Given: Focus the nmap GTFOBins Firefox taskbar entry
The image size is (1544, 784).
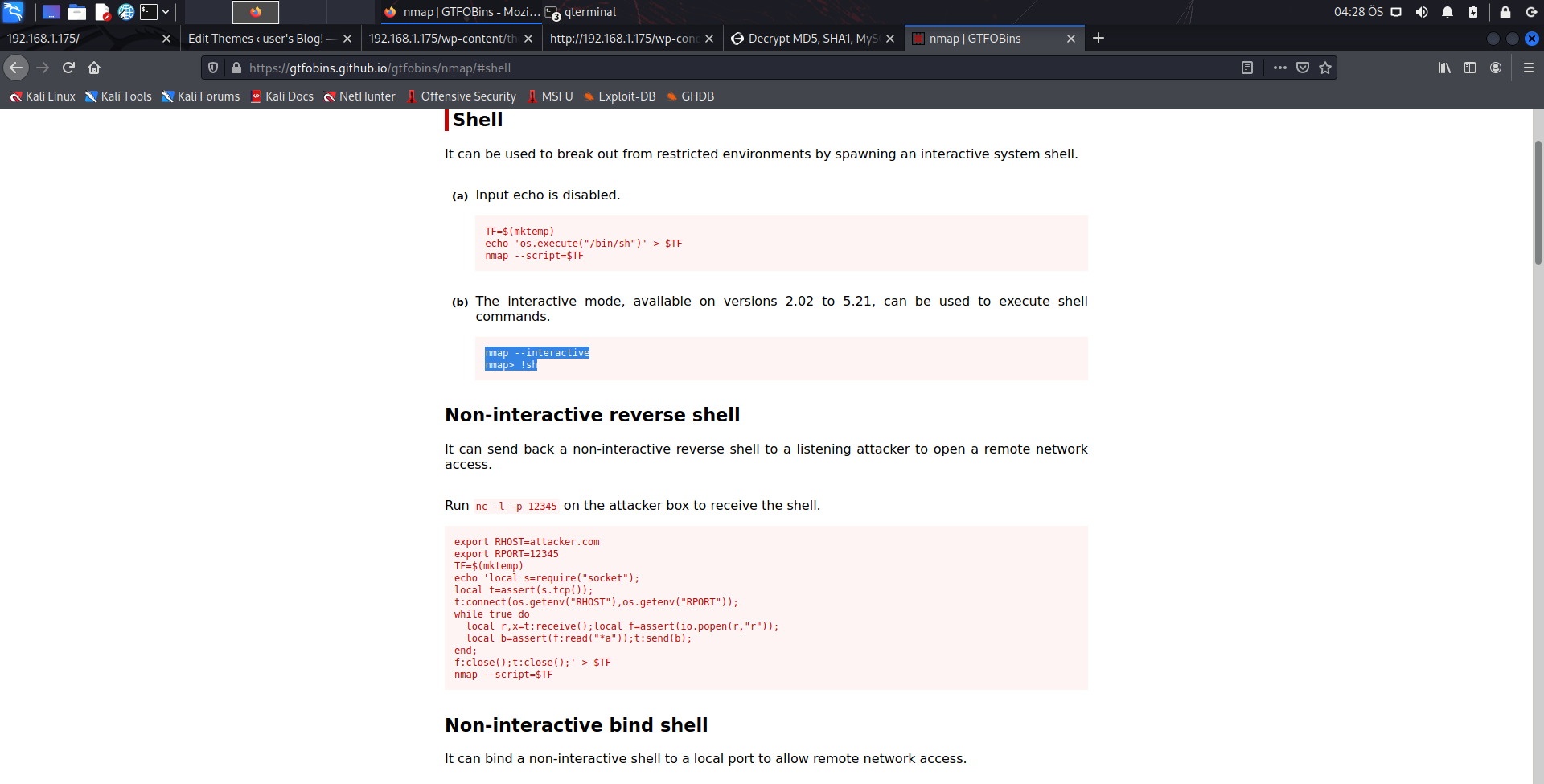Looking at the screenshot, I should pyautogui.click(x=462, y=12).
